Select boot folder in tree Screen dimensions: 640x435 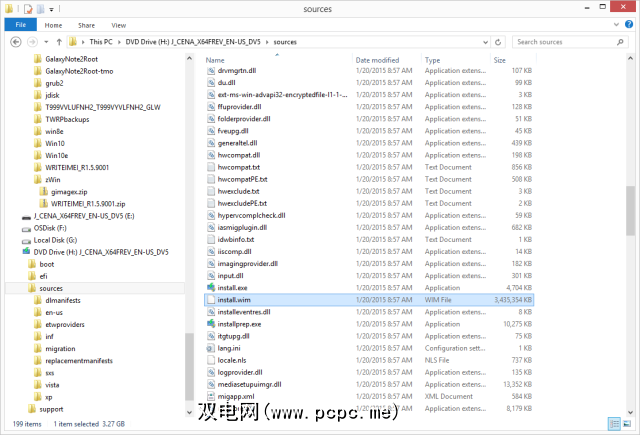pos(47,264)
